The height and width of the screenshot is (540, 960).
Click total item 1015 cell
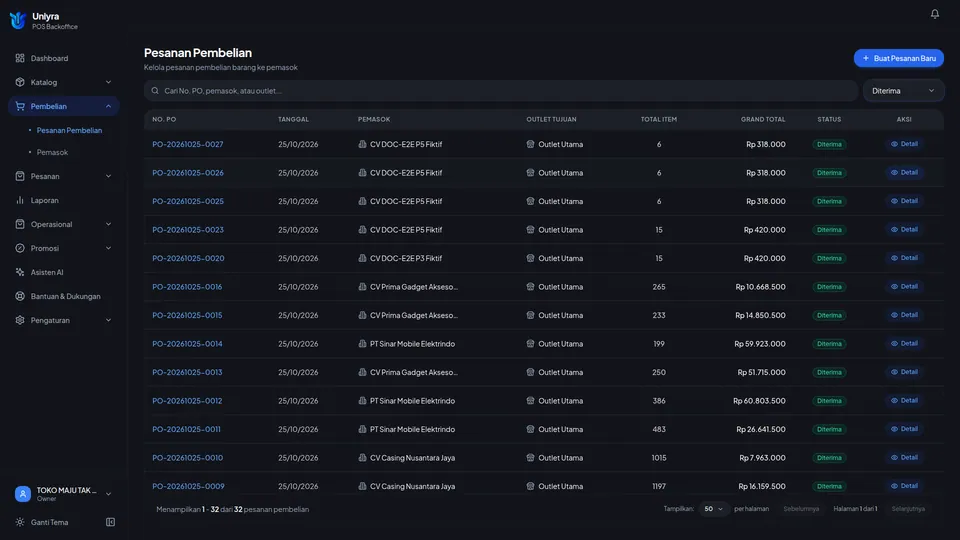pyautogui.click(x=659, y=458)
